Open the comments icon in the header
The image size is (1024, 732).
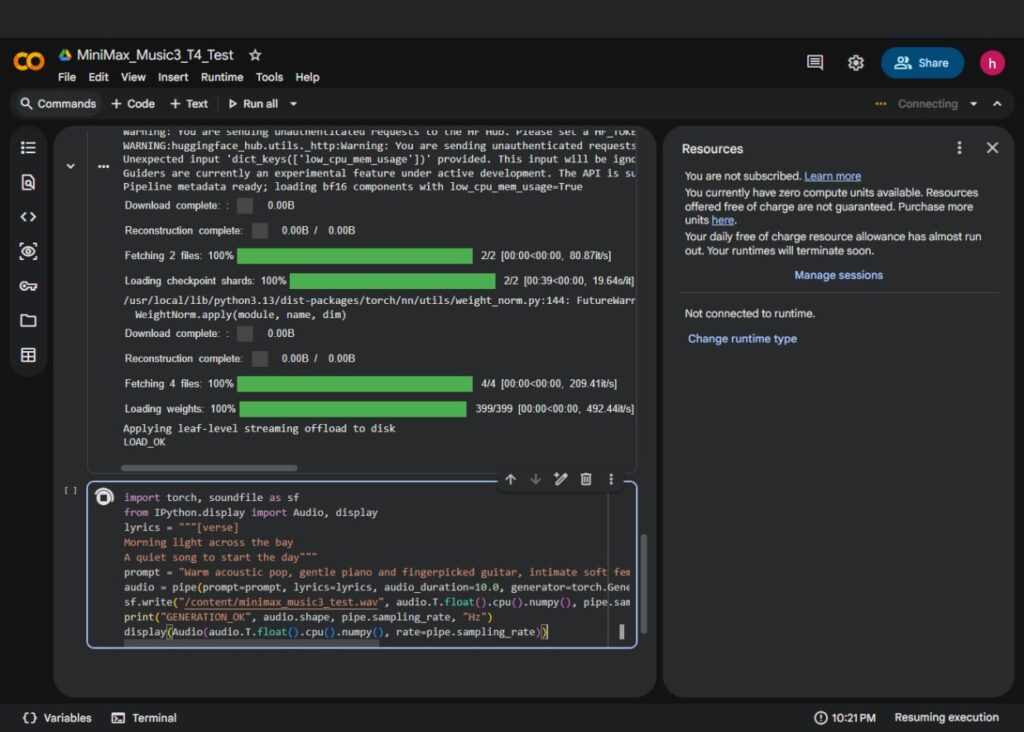[814, 63]
